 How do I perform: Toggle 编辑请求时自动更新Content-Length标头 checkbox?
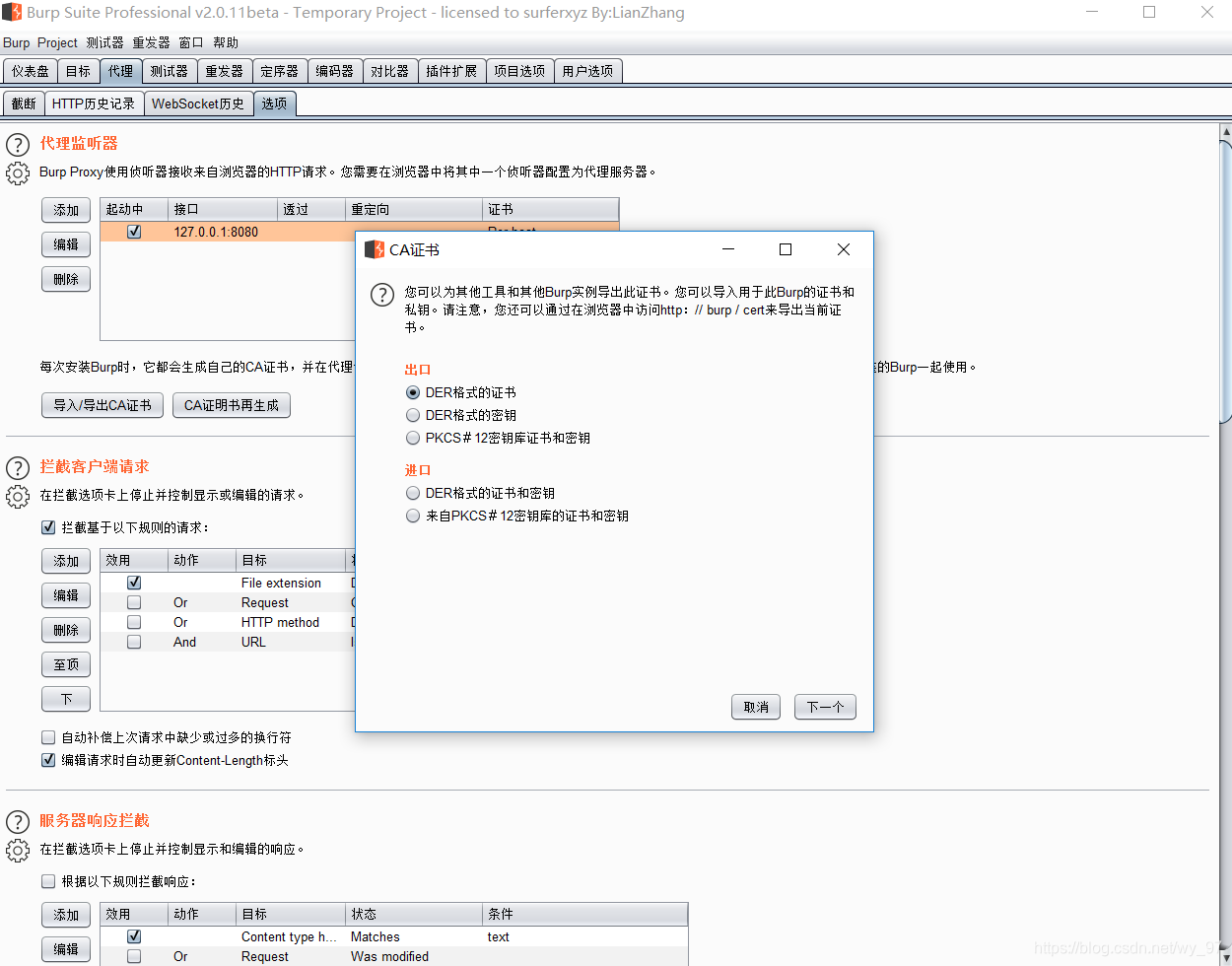[x=48, y=760]
